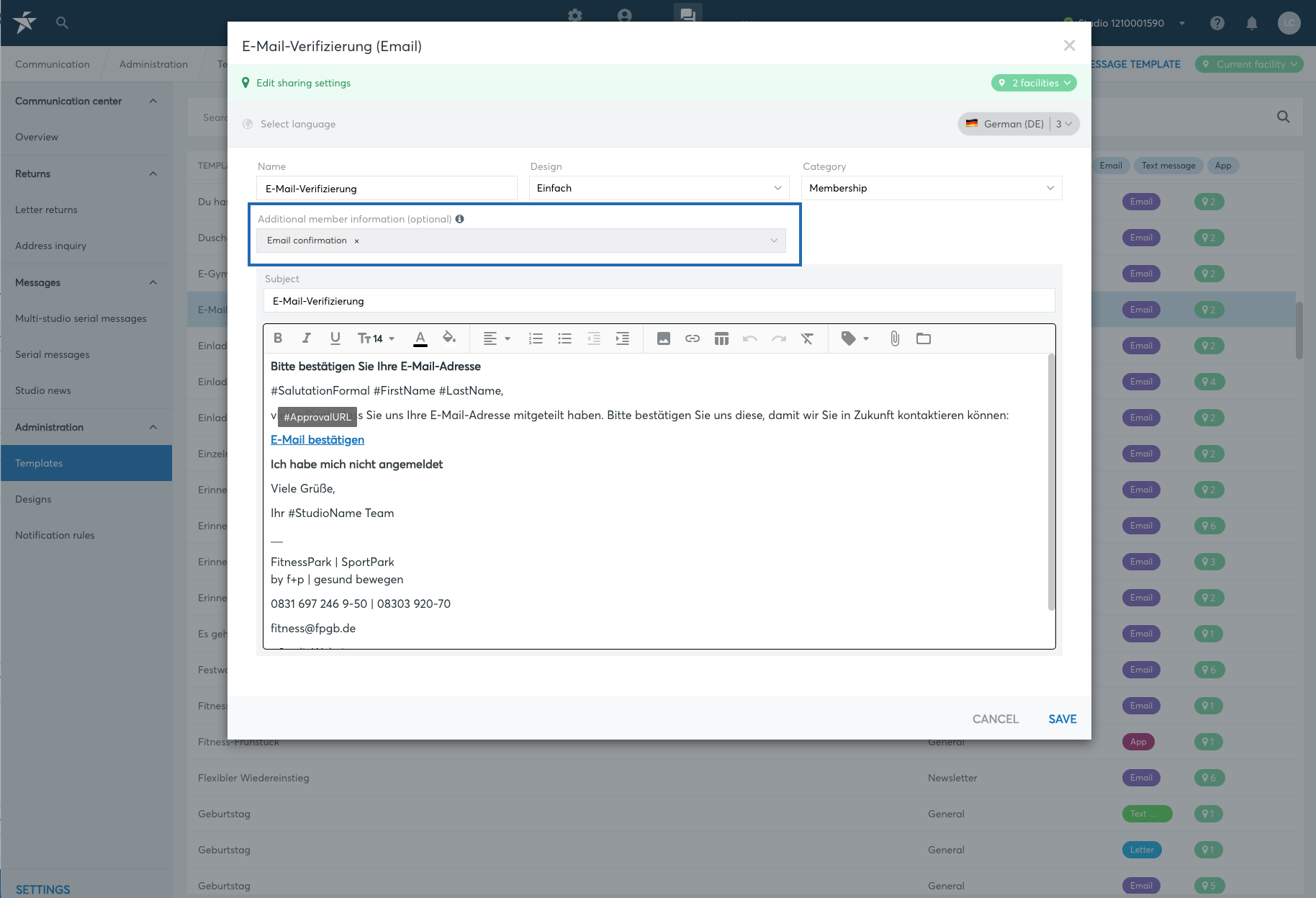Insert a hyperlink with link icon
The image size is (1316, 898).
coord(693,338)
